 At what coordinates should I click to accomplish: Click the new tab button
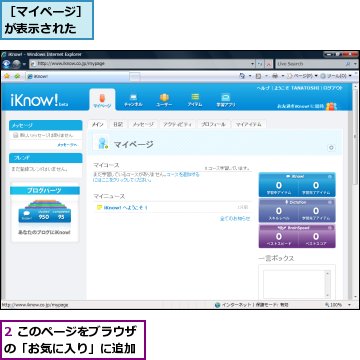135,77
